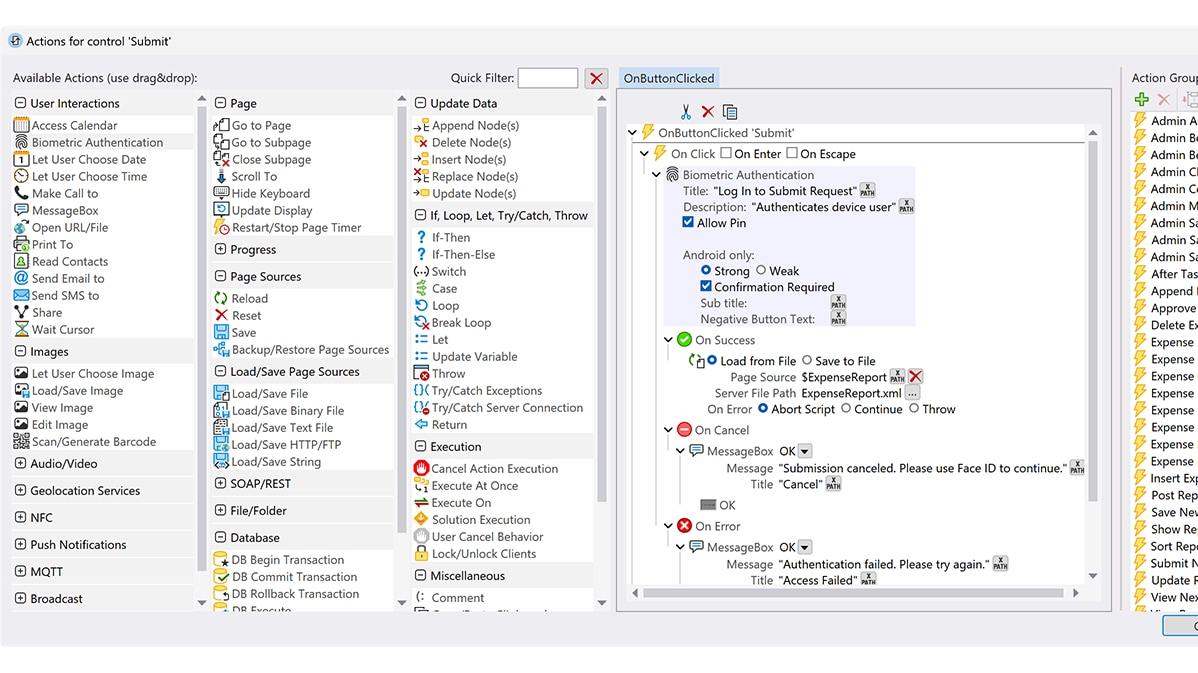The width and height of the screenshot is (1198, 673).
Task: Open the MessageBox OK dropdown under On Cancel
Action: [805, 452]
